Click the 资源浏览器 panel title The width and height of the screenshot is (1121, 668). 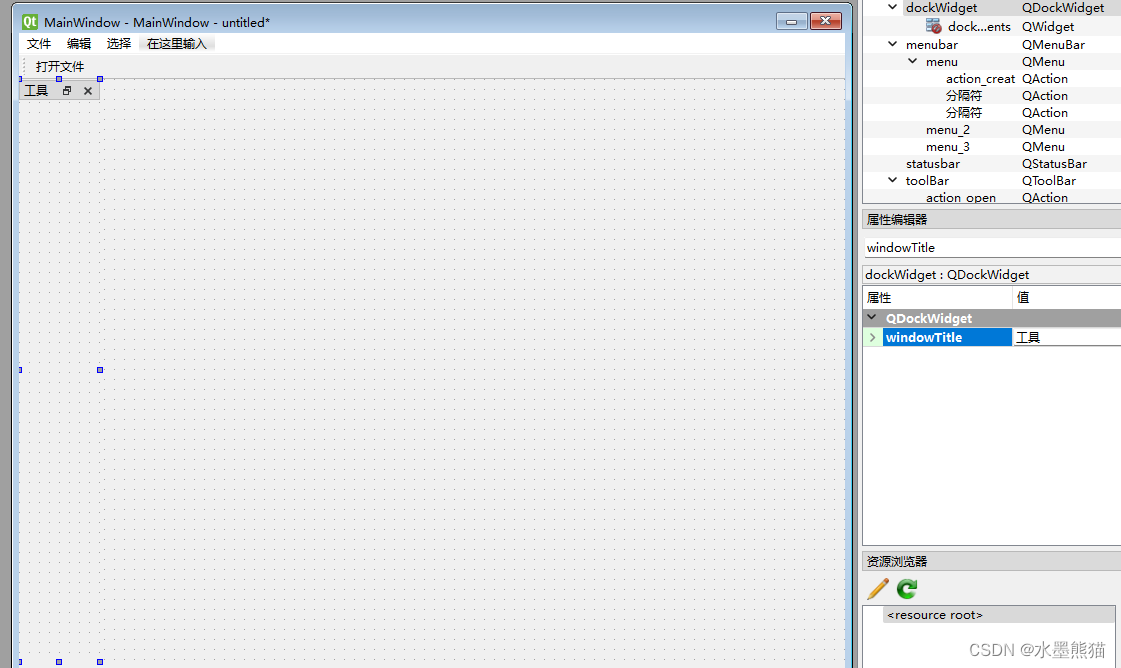tap(897, 561)
